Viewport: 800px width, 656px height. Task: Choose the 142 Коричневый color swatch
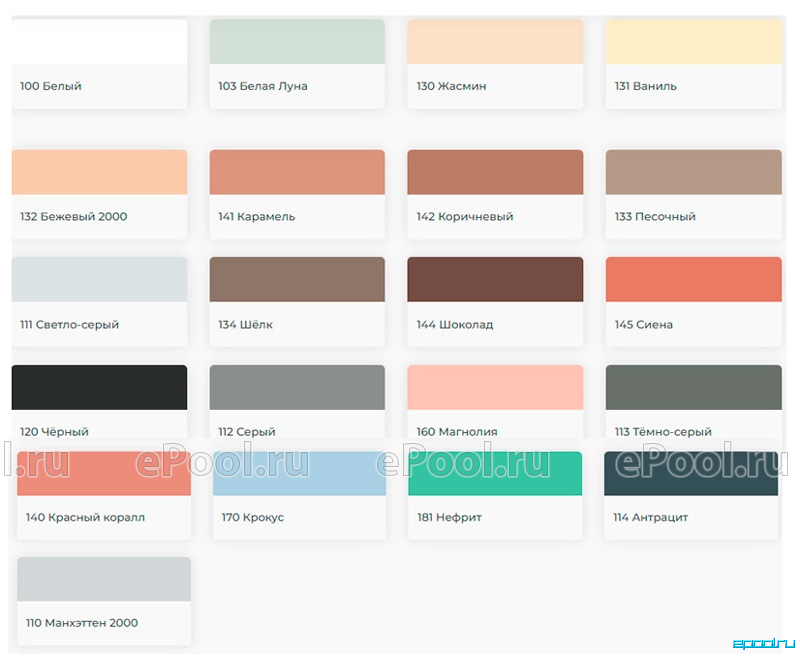tap(495, 172)
